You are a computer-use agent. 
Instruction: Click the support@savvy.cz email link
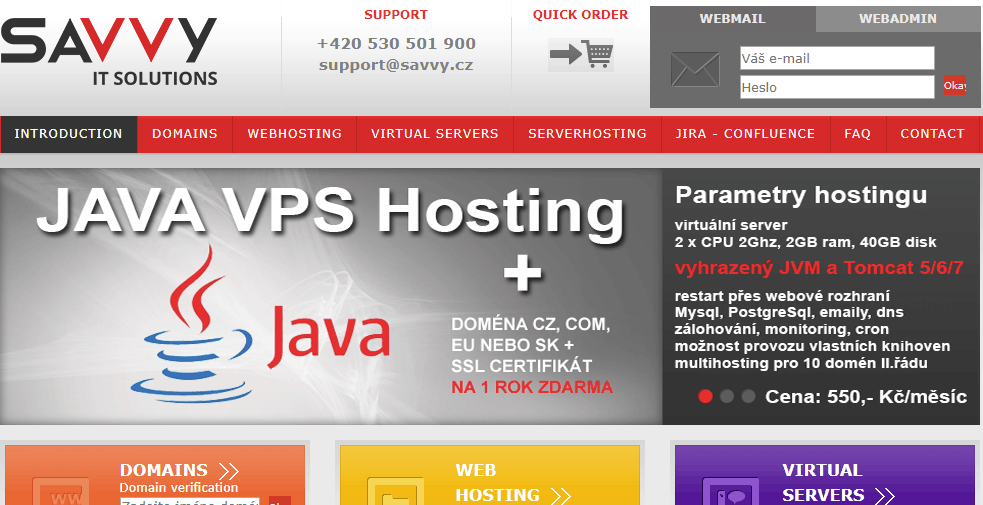pyautogui.click(x=396, y=65)
